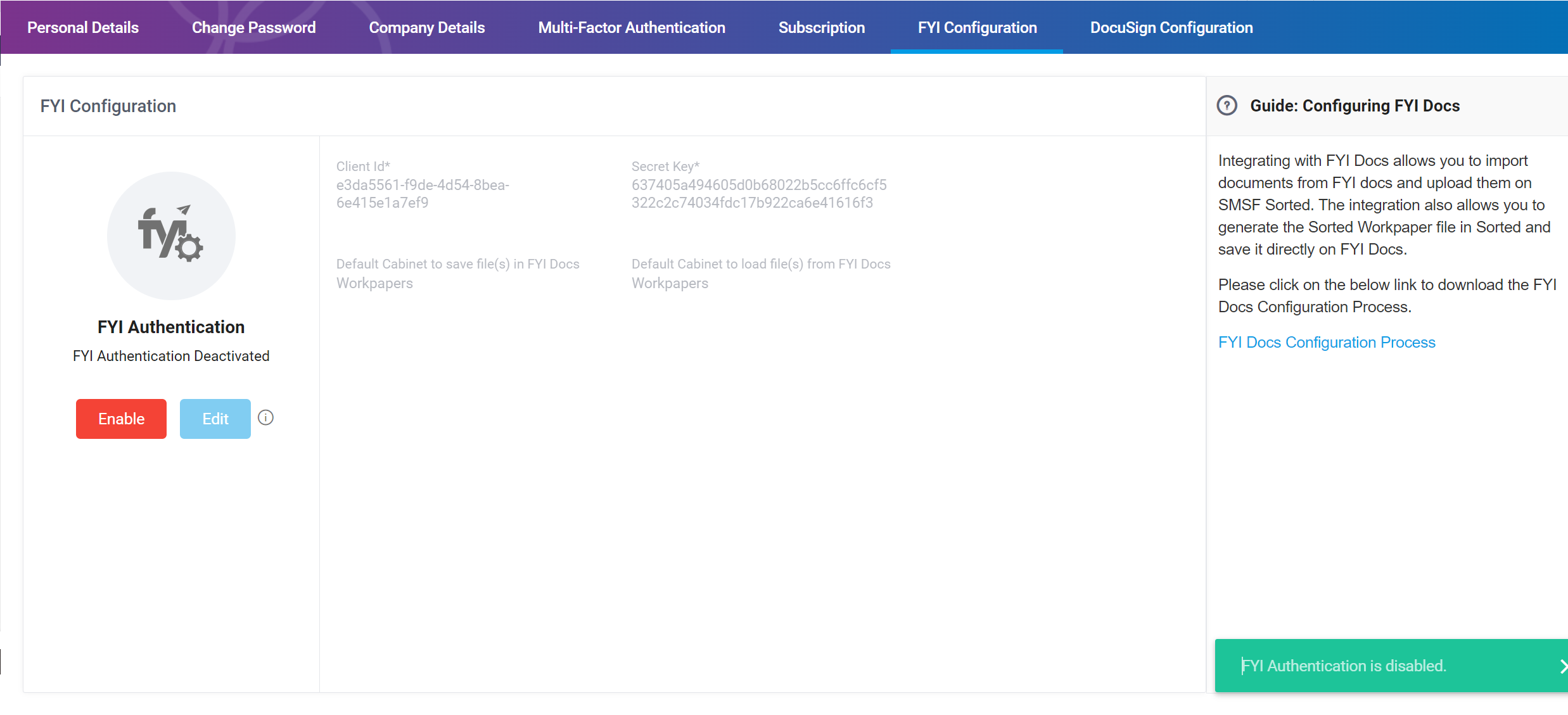This screenshot has height=715, width=1568.
Task: Select the FYI Configuration tab
Action: pos(977,28)
